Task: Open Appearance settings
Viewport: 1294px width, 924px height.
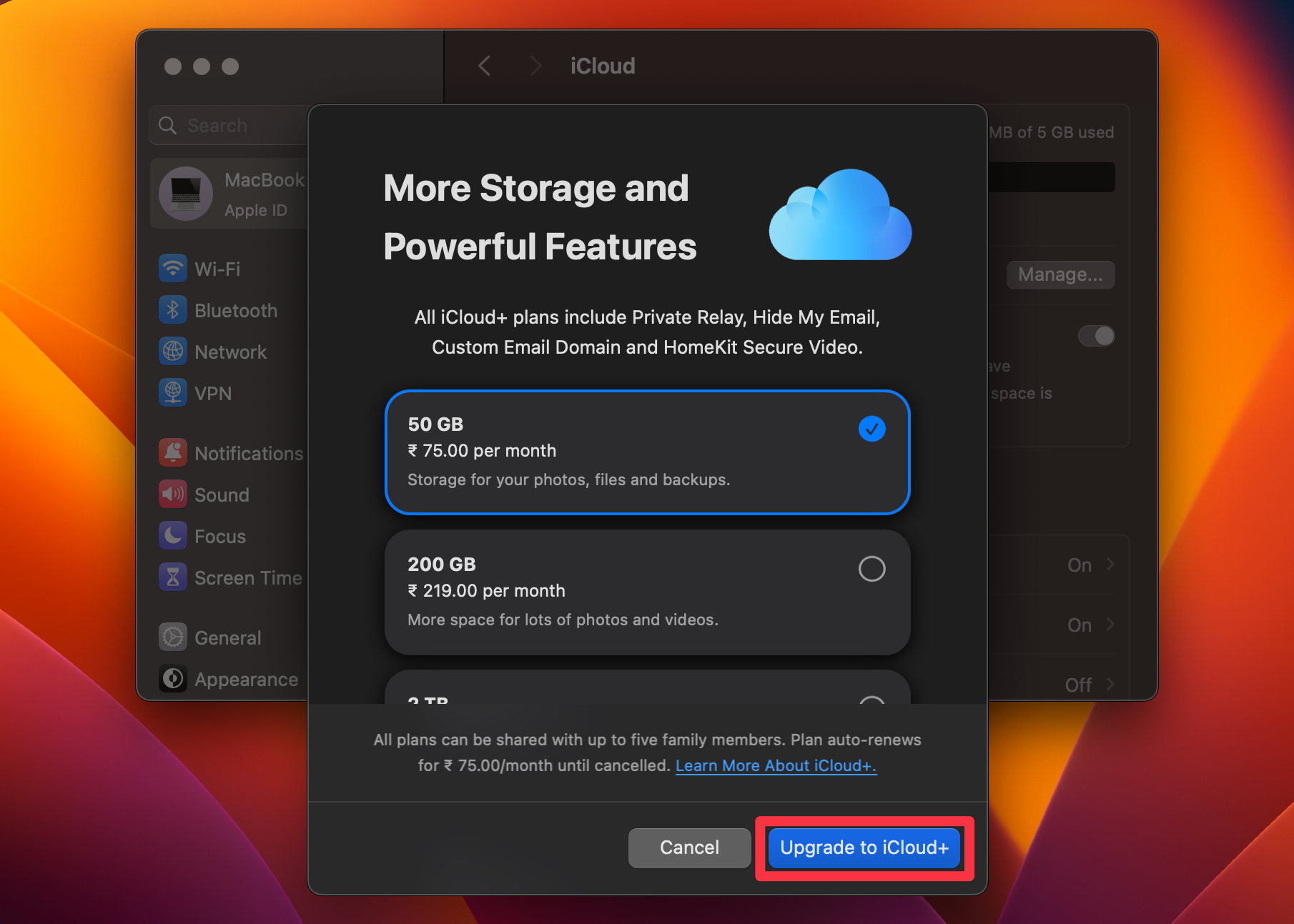Action: [245, 679]
